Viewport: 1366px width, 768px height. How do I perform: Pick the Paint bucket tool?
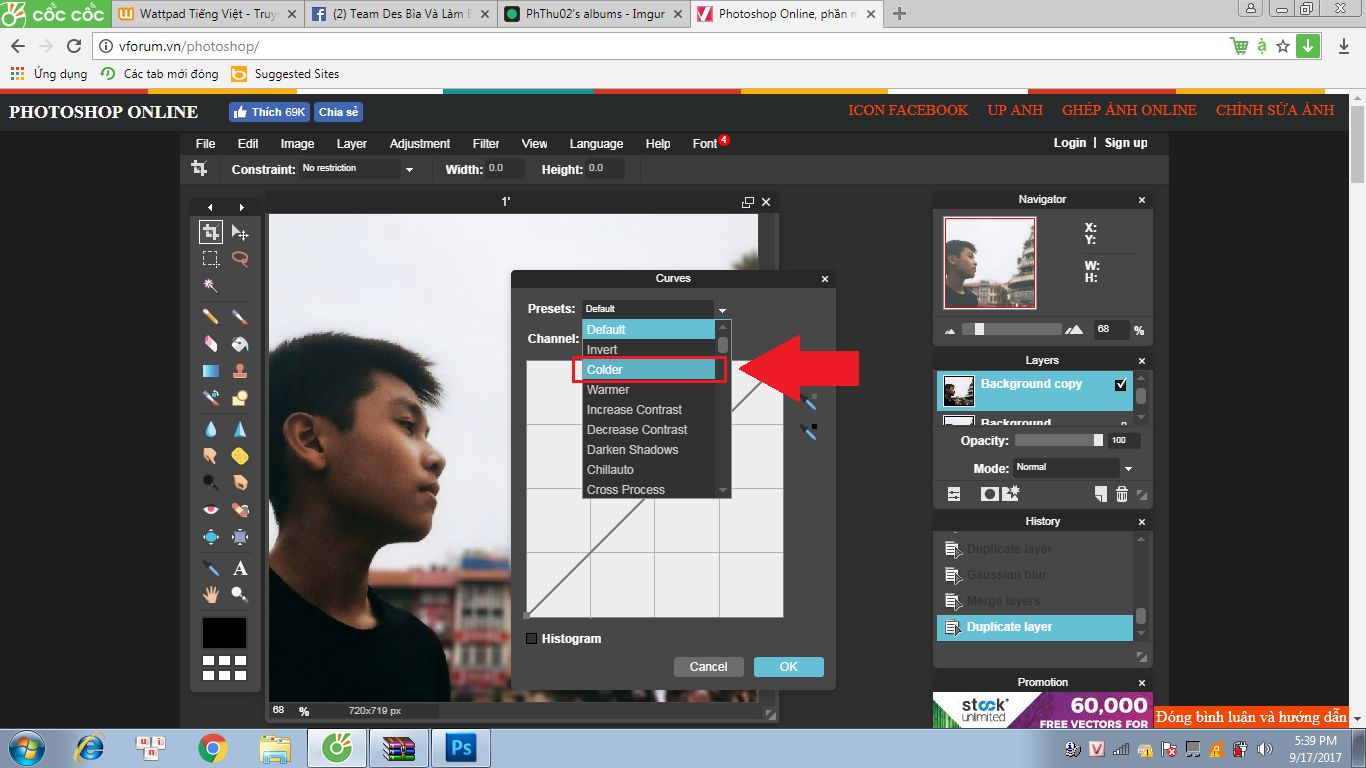click(x=240, y=344)
